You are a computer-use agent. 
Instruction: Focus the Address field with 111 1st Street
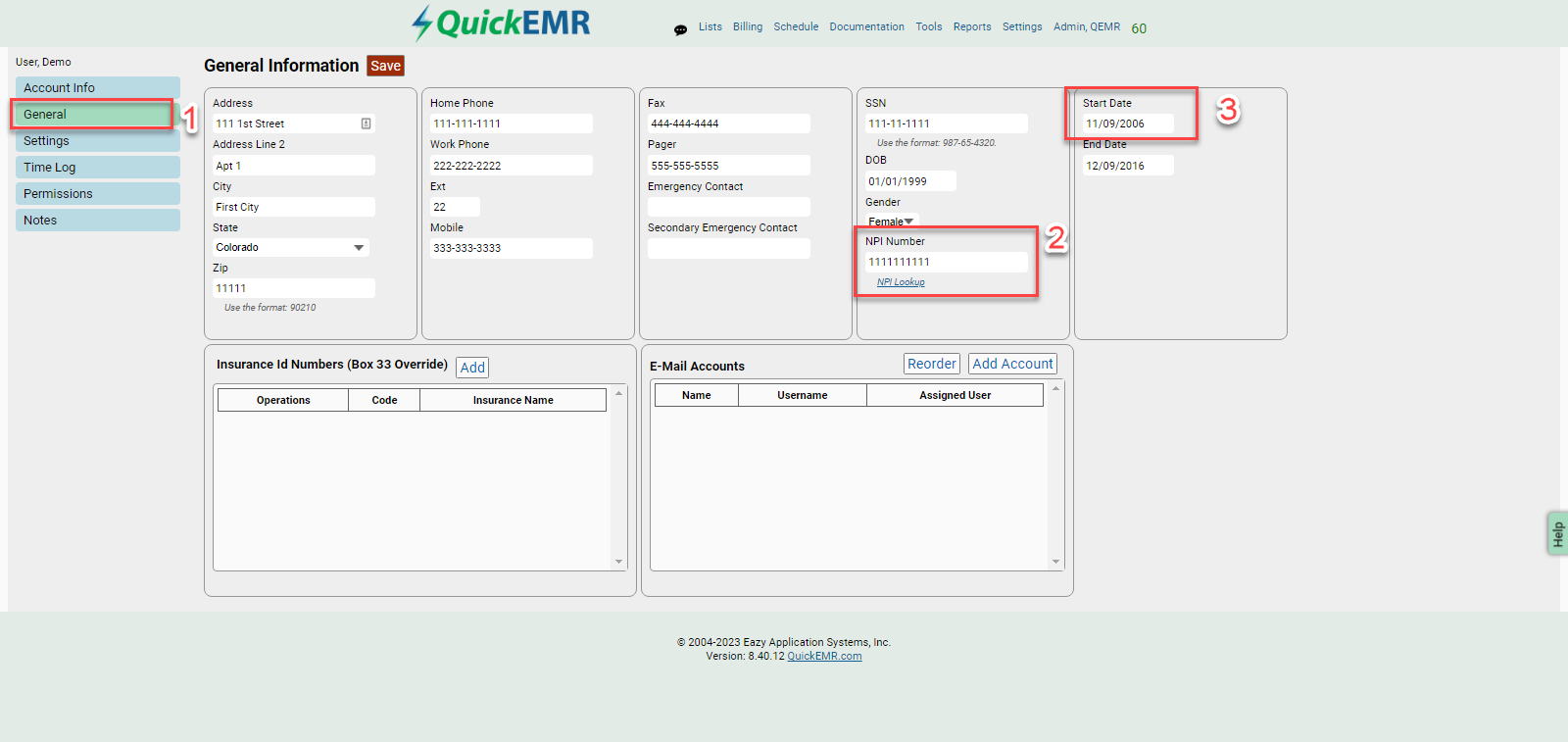(294, 124)
